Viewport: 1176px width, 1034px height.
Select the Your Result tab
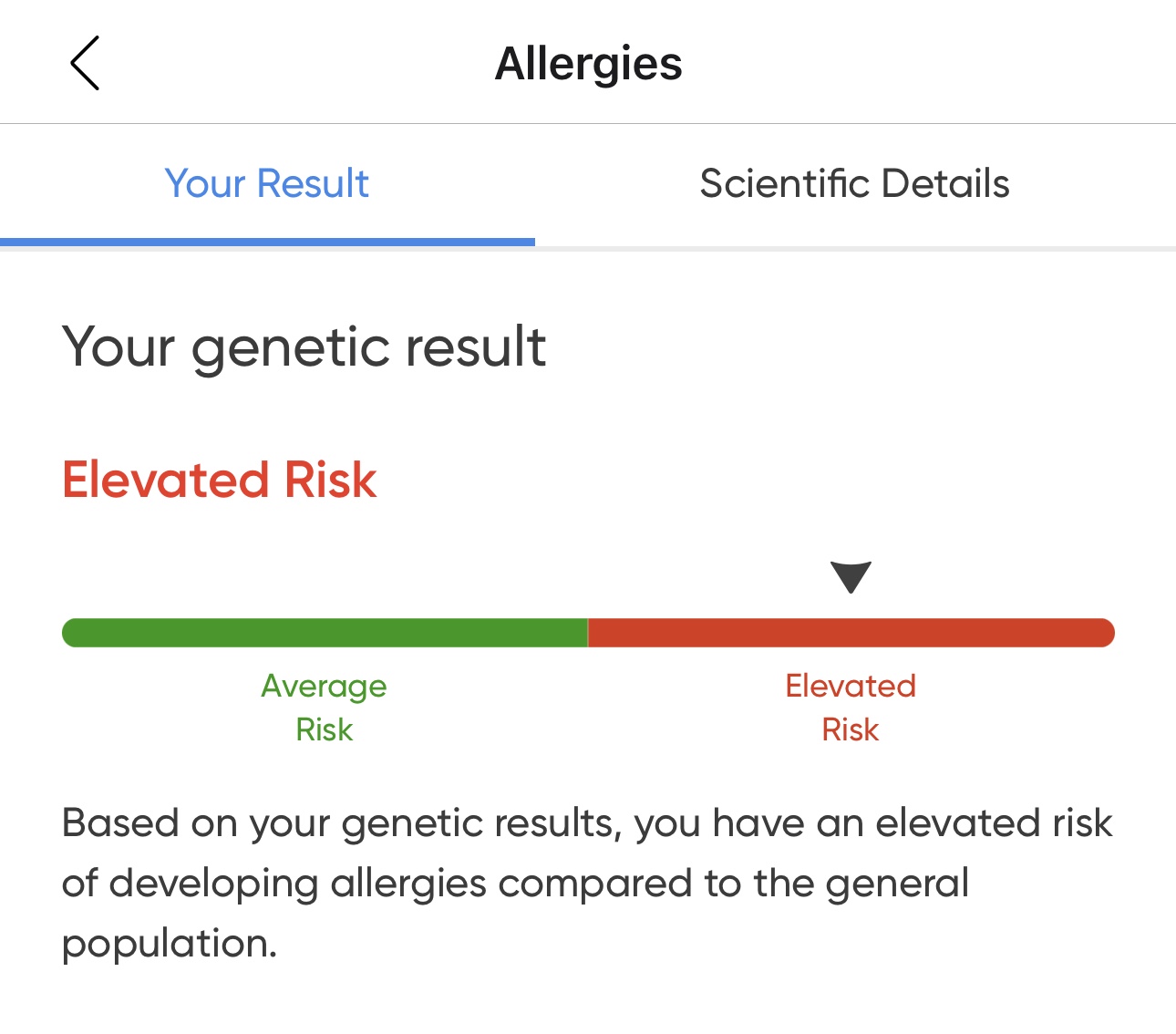267,184
